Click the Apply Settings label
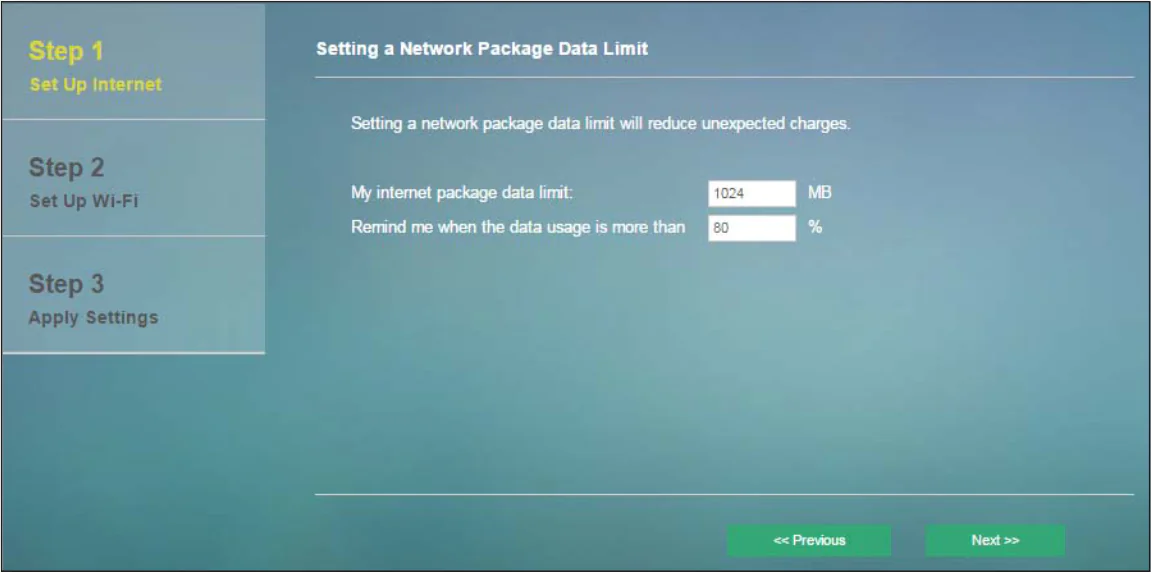The width and height of the screenshot is (1151, 572). coord(93,318)
